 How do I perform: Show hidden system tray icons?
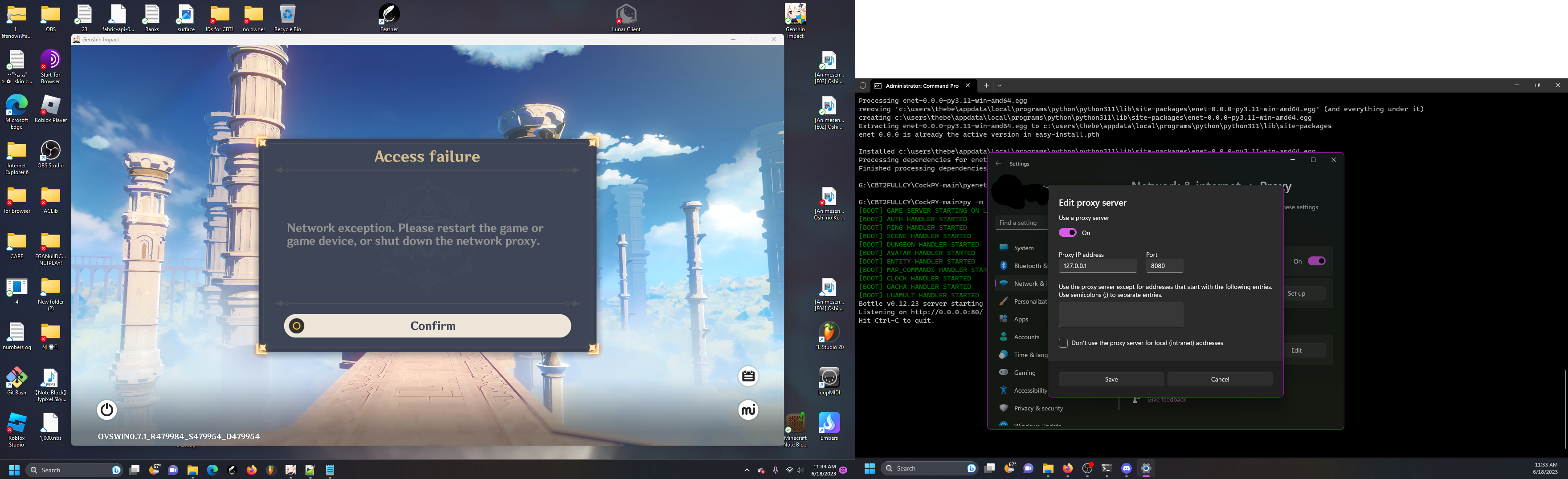tap(747, 470)
